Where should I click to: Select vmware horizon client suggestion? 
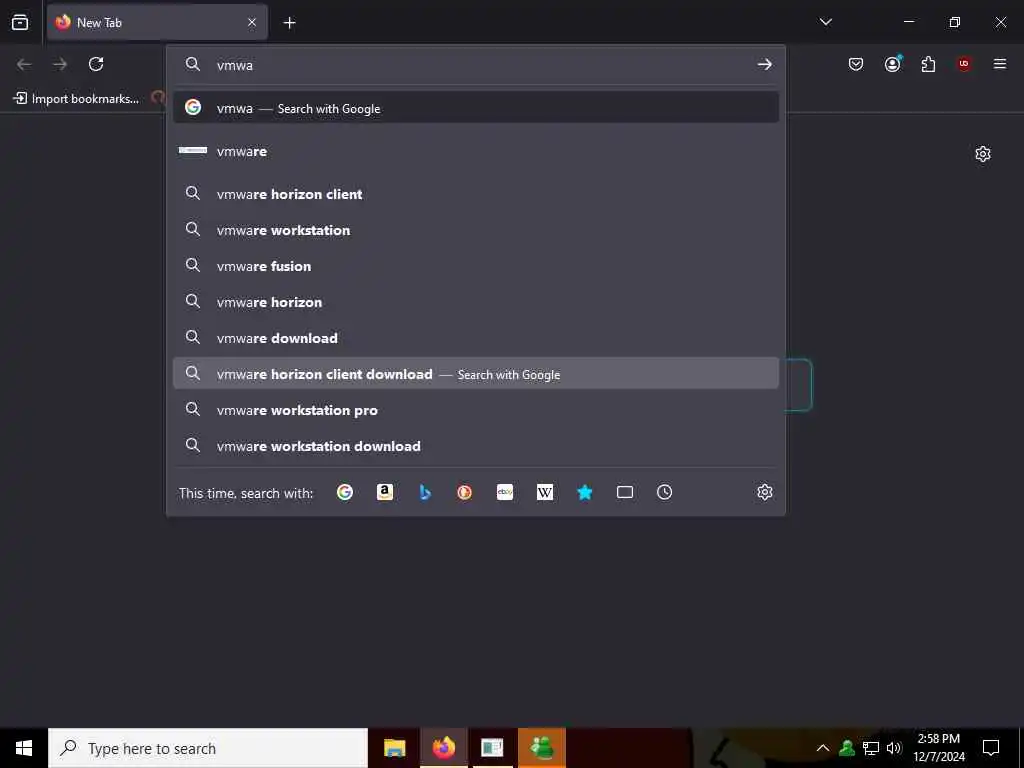coord(476,194)
